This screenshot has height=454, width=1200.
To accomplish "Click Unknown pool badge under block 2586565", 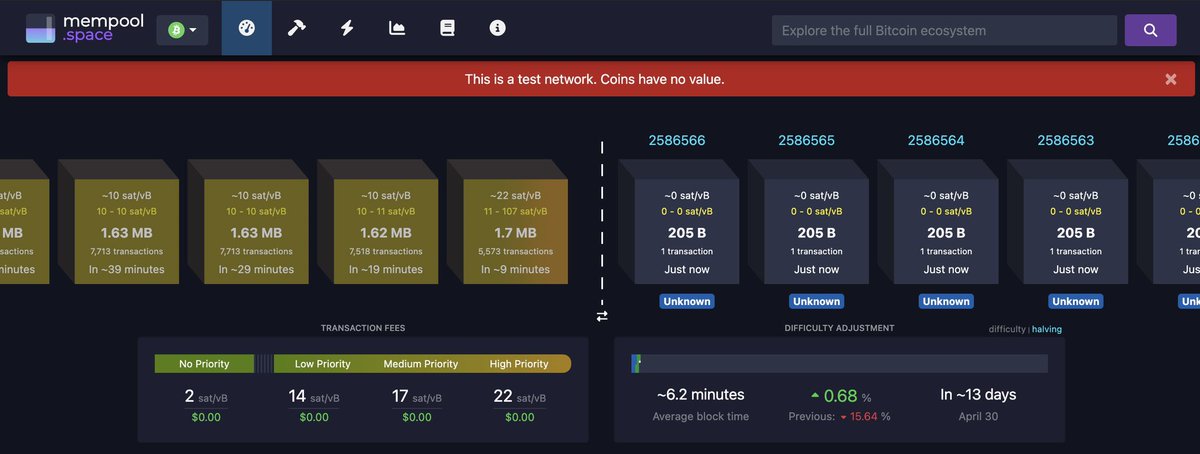I will pyautogui.click(x=817, y=301).
